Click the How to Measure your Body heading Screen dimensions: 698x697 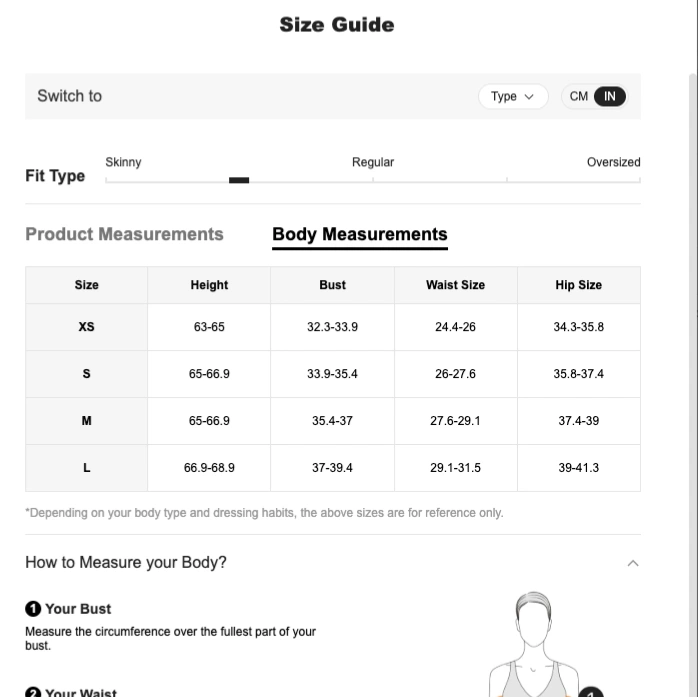pyautogui.click(x=126, y=562)
